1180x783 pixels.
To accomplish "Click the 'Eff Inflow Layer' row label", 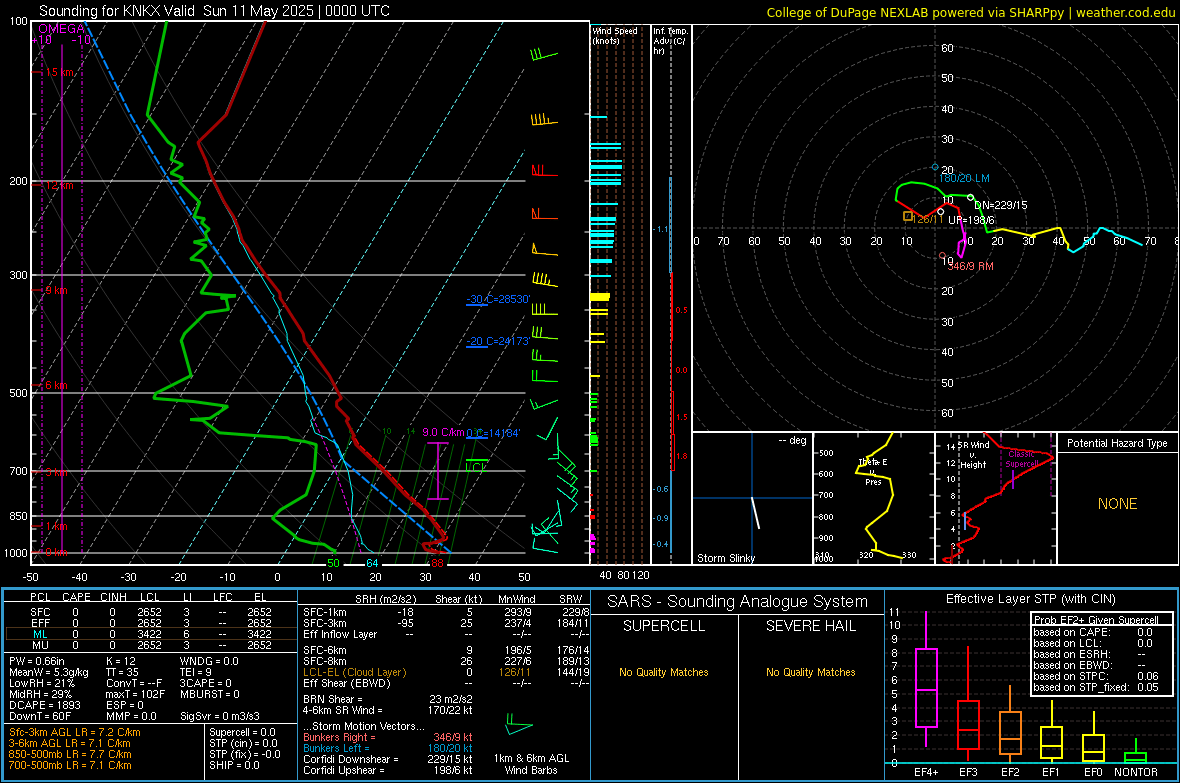I will coord(340,634).
